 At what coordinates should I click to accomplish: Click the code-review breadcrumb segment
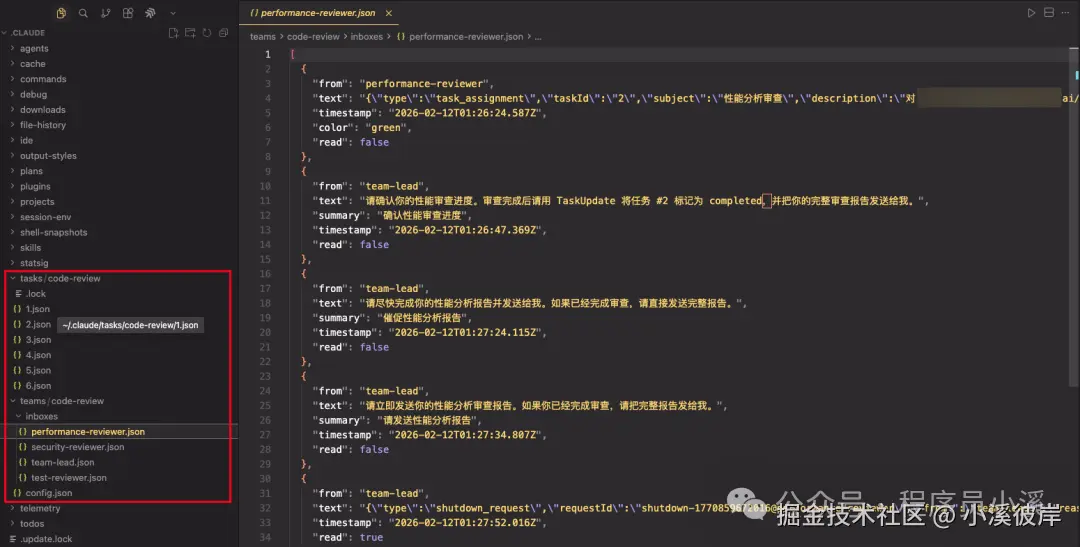pyautogui.click(x=313, y=37)
